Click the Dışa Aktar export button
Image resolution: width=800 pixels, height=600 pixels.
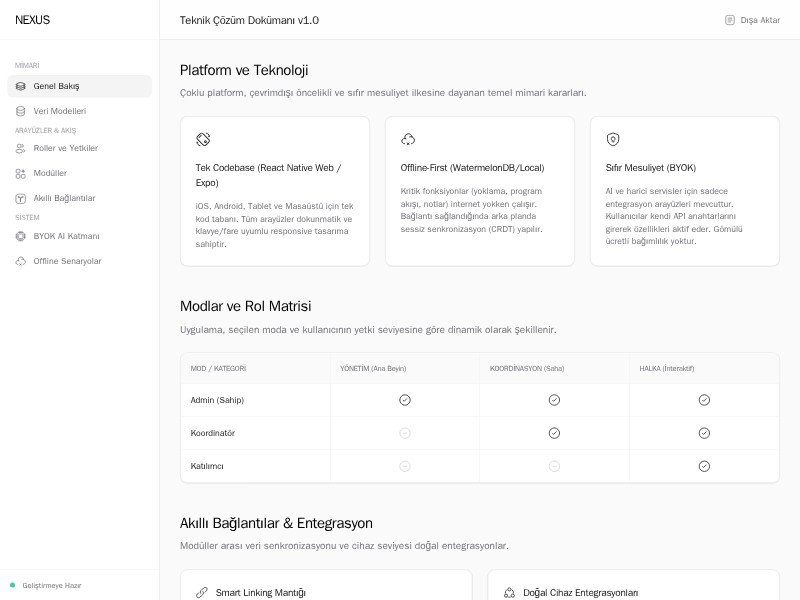(752, 20)
